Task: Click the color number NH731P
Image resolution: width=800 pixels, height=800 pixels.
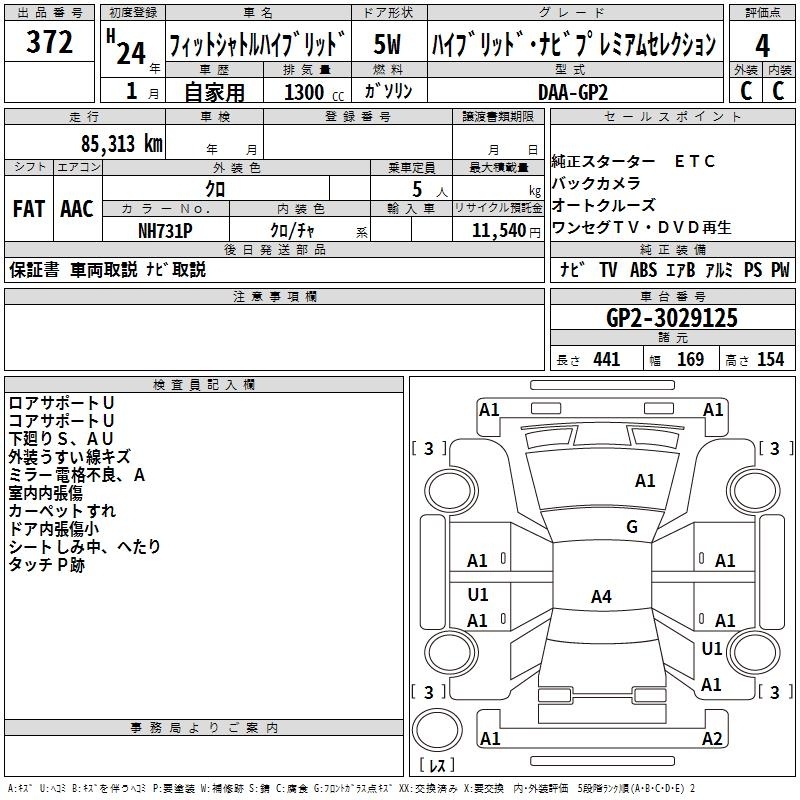Action: (x=165, y=229)
